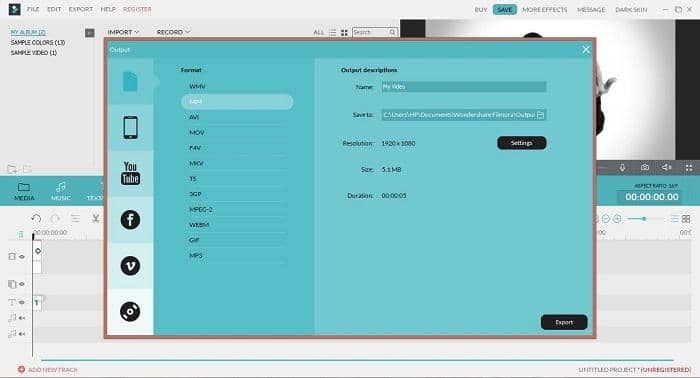The height and width of the screenshot is (378, 700).
Task: Click the voiceover microphone icon under preview
Action: pos(622,168)
